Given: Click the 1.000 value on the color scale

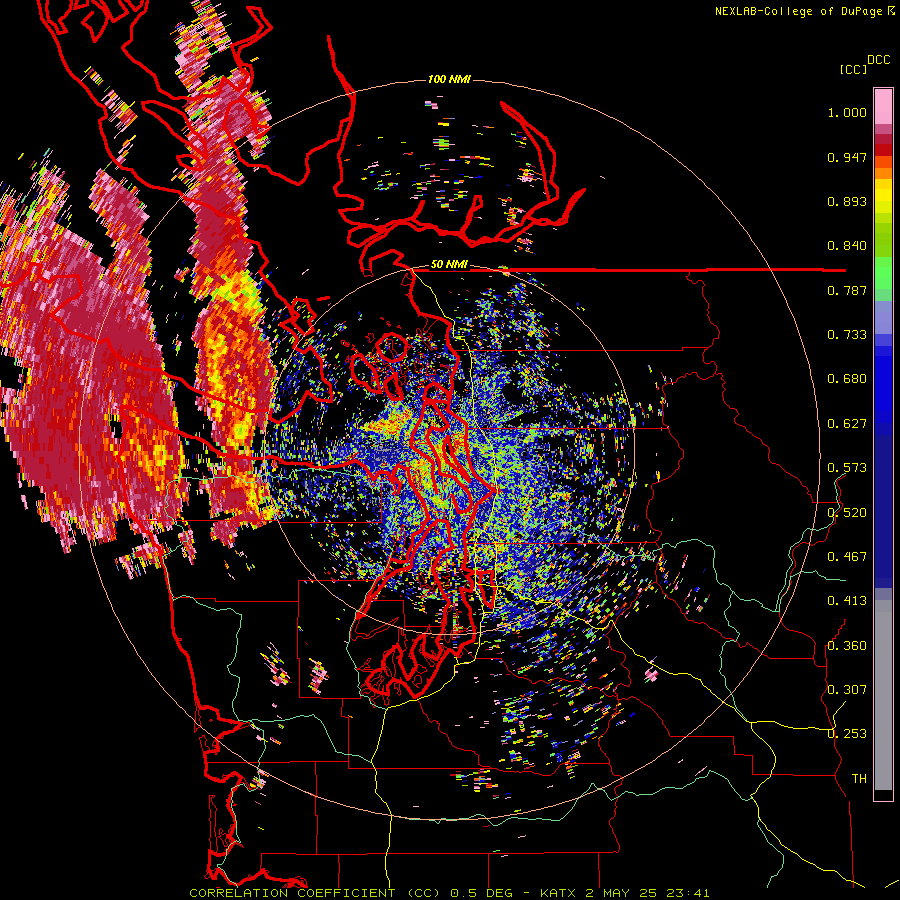Looking at the screenshot, I should (x=847, y=112).
